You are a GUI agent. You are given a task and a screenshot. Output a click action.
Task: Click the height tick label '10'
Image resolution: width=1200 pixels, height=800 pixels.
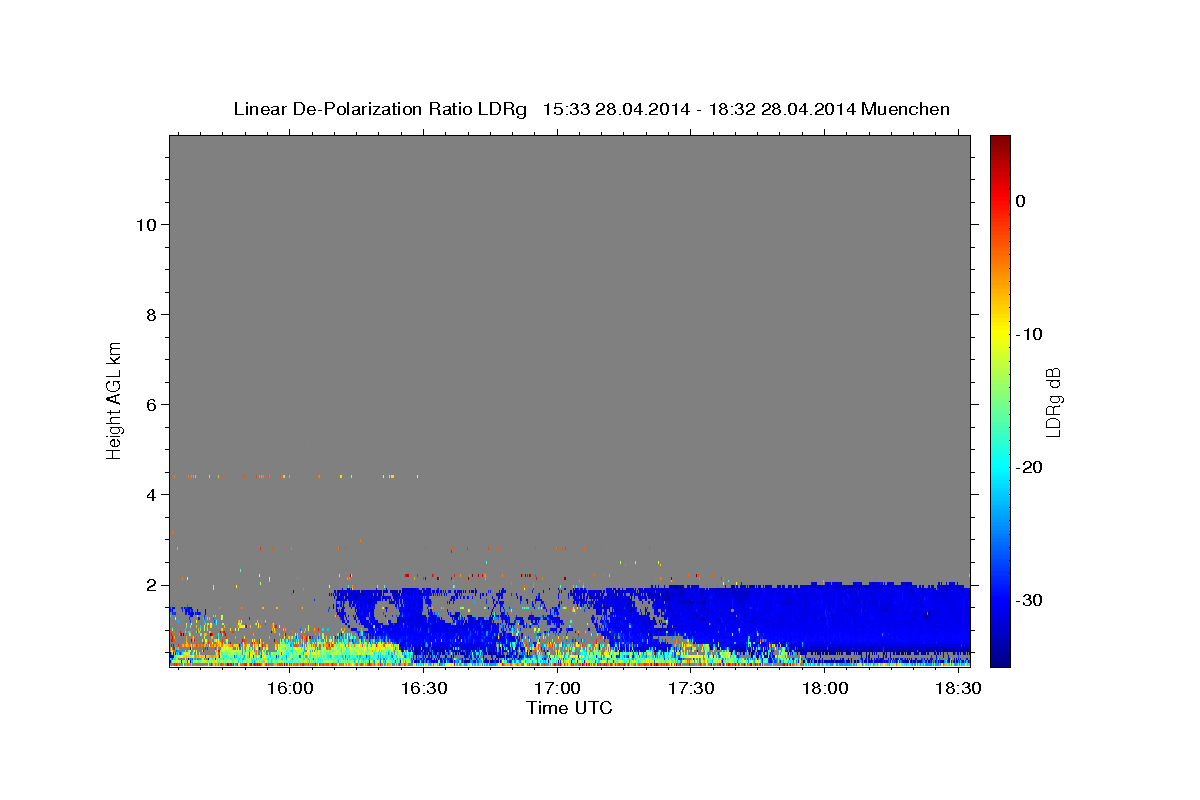pyautogui.click(x=145, y=224)
